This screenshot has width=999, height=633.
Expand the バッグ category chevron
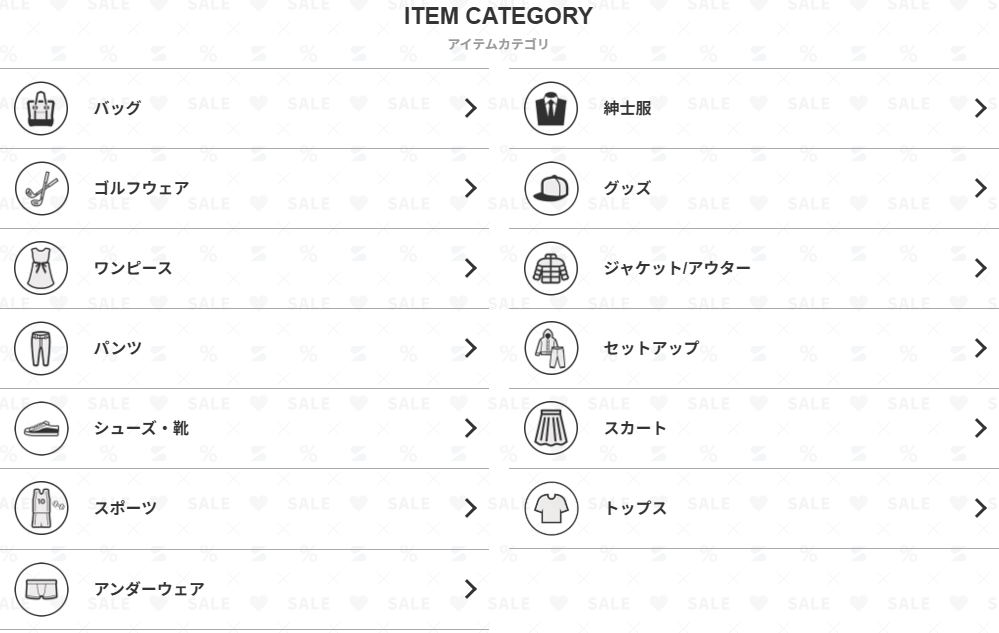point(470,108)
